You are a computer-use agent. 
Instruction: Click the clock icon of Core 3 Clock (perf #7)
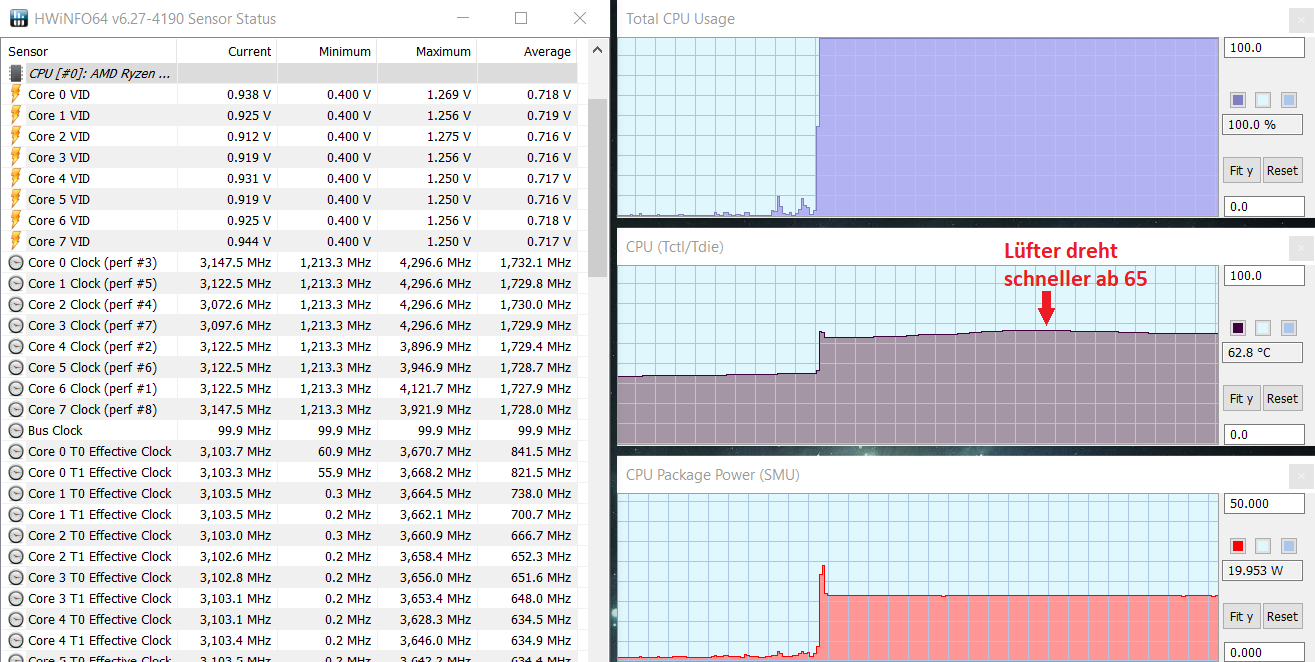pos(16,325)
